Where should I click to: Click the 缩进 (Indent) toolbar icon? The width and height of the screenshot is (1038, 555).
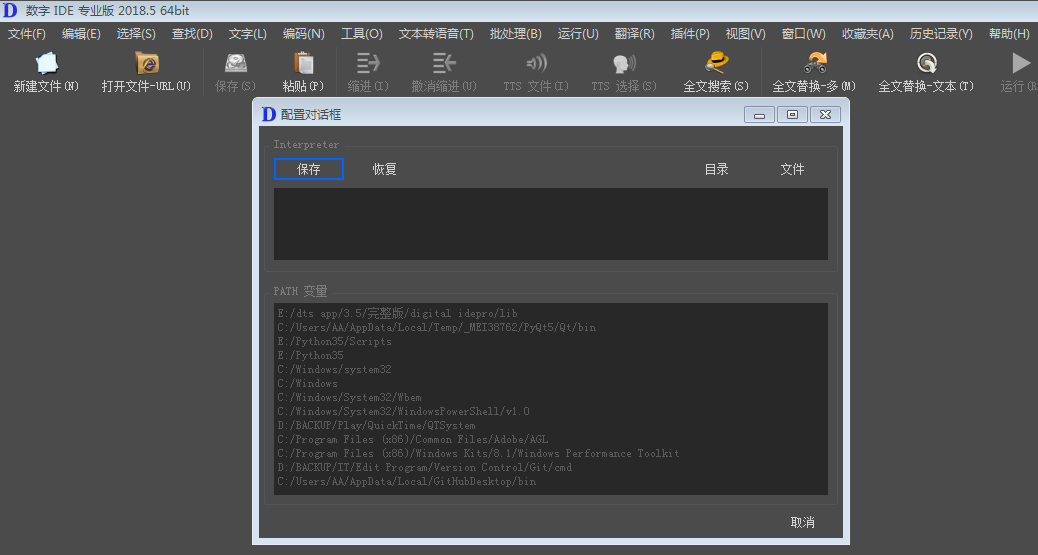pyautogui.click(x=368, y=64)
